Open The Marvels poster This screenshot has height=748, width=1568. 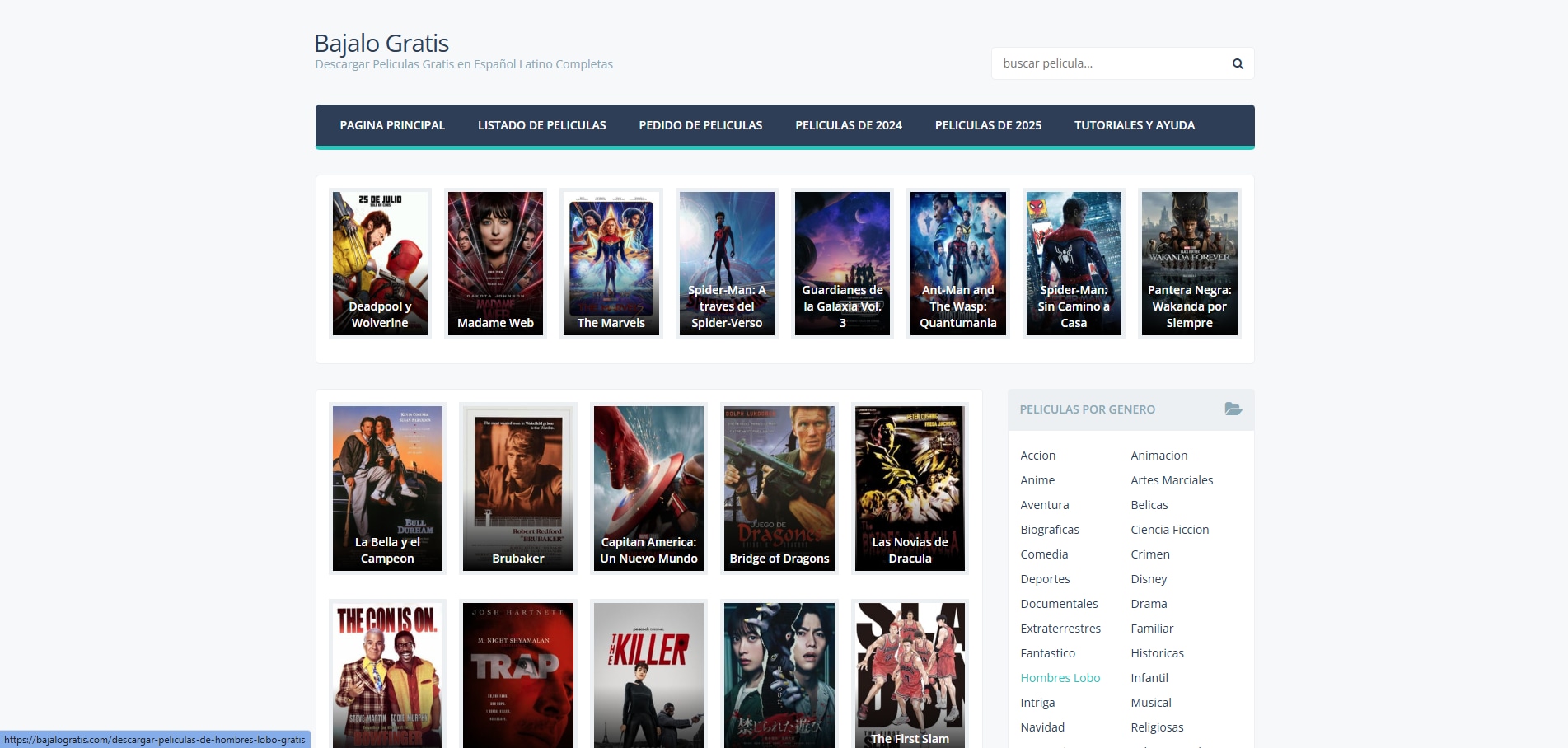click(x=611, y=264)
